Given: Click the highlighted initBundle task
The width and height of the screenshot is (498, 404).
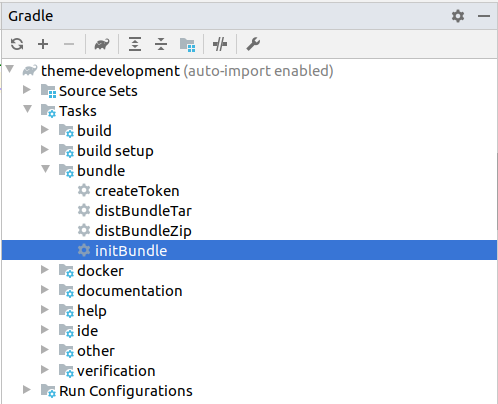Looking at the screenshot, I should pos(249,250).
